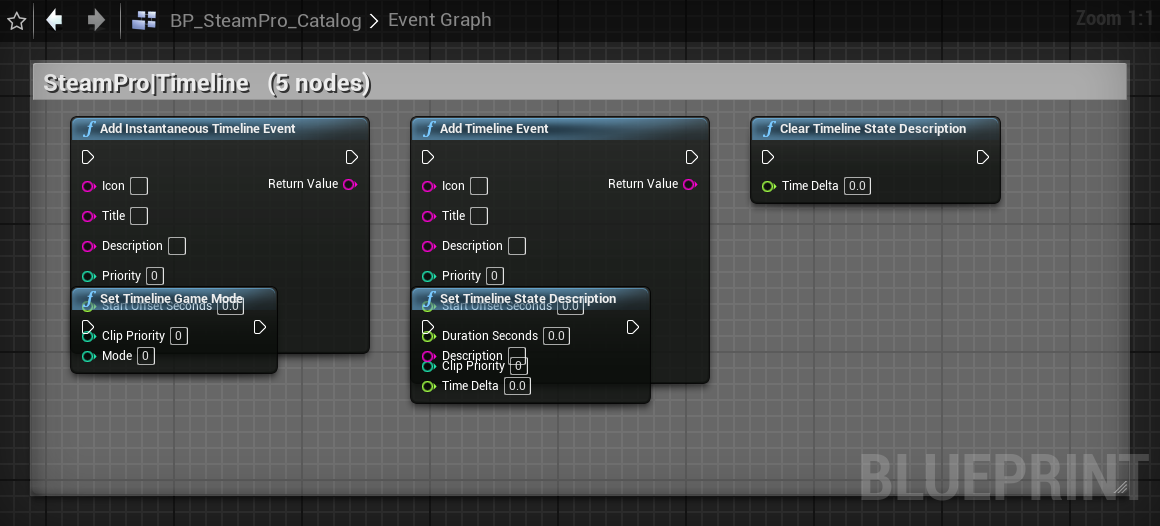Click Icon input box on Add Instantaneous Timeline Event

pyautogui.click(x=139, y=186)
